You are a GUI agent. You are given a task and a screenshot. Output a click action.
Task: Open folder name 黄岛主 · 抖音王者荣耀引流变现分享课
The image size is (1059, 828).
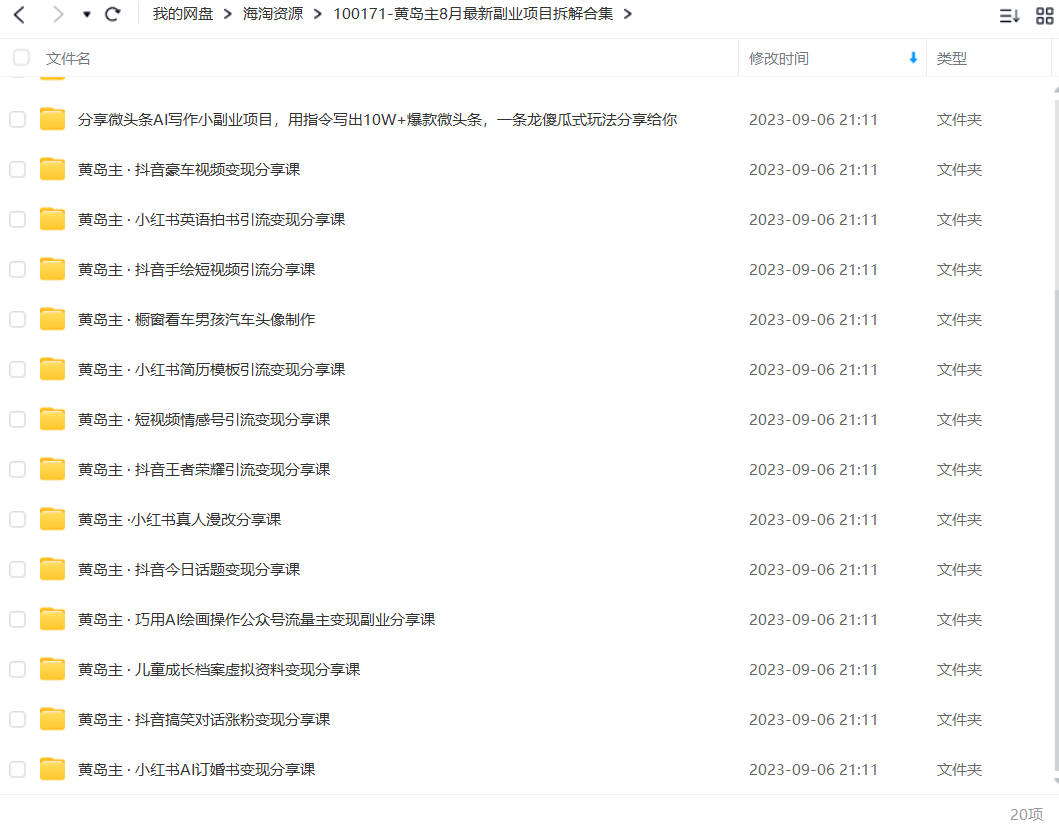(x=204, y=469)
